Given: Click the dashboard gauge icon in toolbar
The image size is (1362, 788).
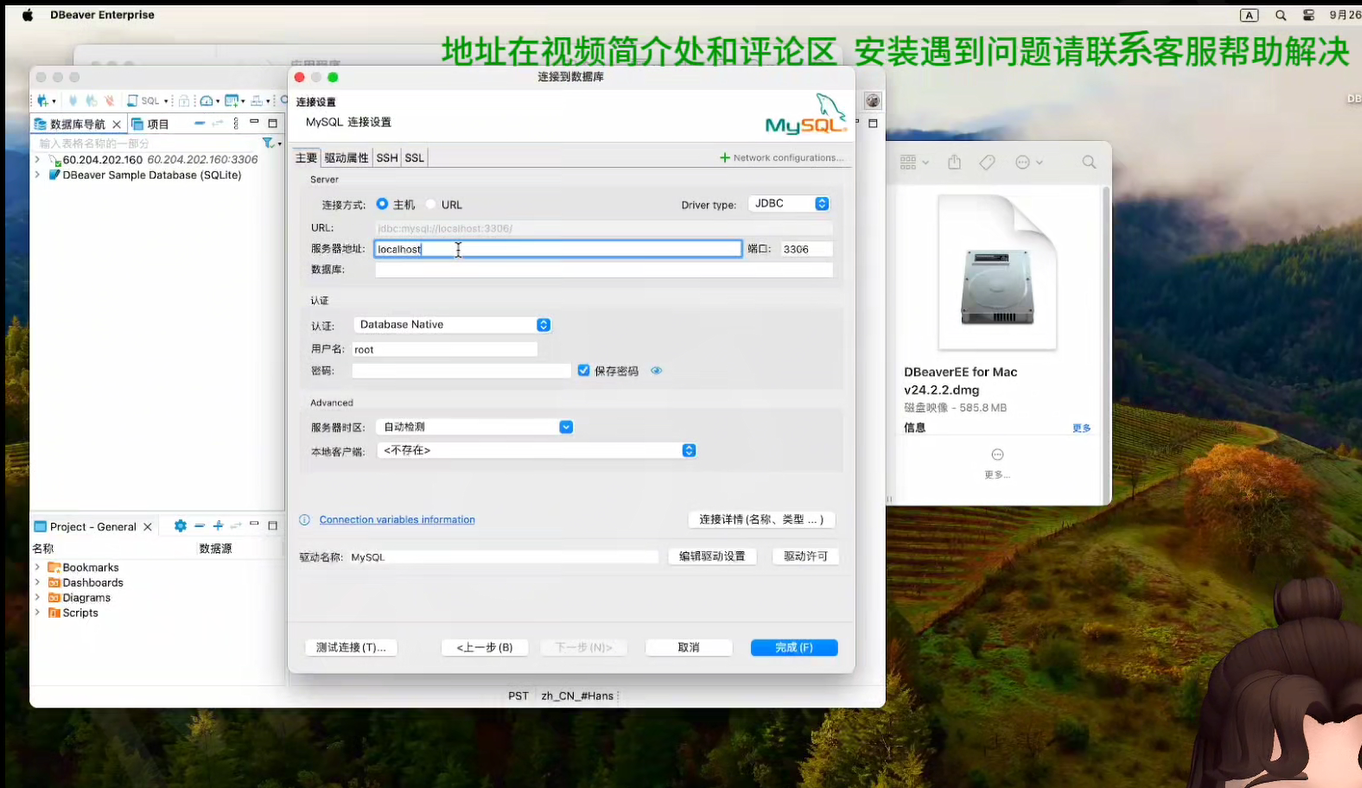Looking at the screenshot, I should 207,100.
